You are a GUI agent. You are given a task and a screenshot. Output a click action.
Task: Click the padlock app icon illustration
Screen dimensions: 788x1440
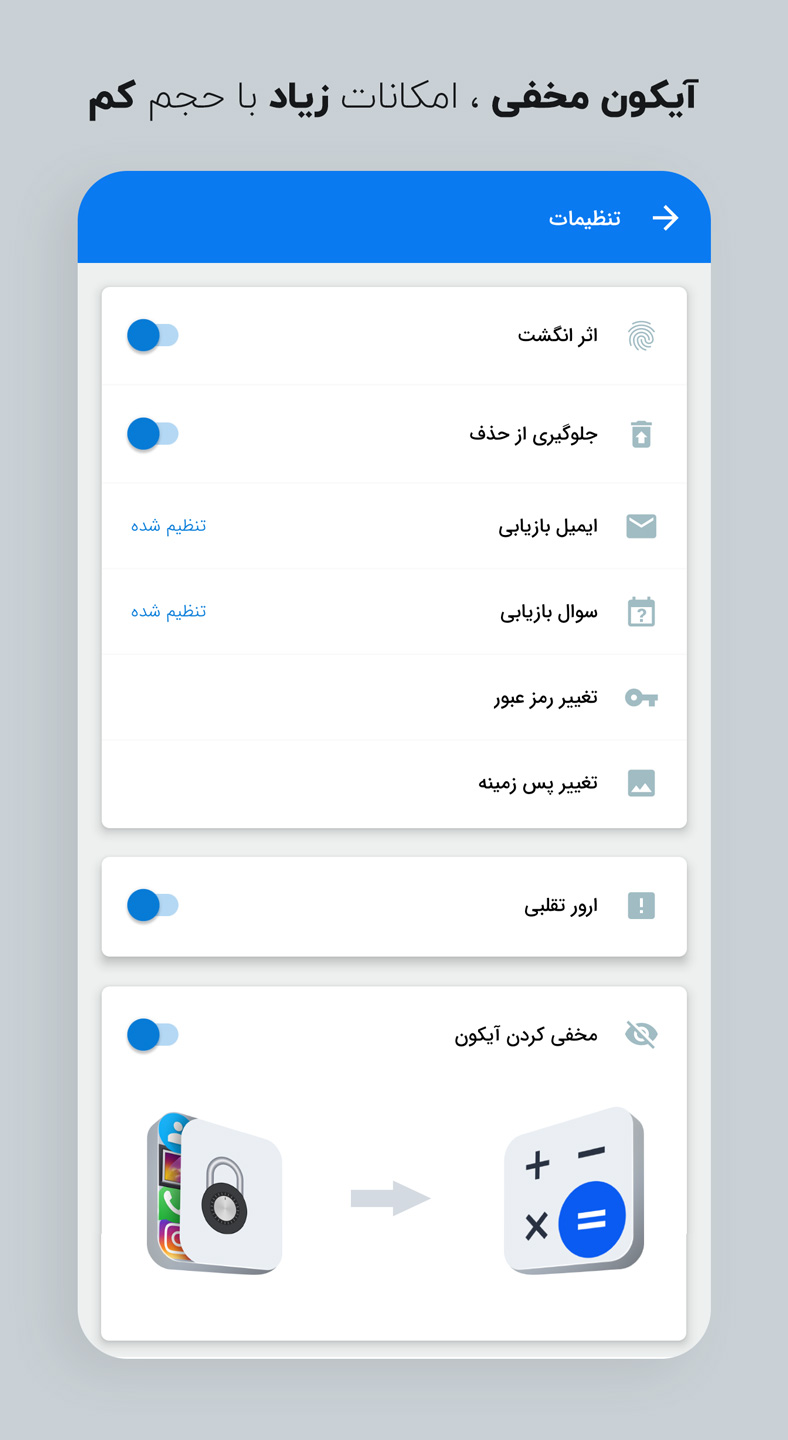coord(225,1198)
